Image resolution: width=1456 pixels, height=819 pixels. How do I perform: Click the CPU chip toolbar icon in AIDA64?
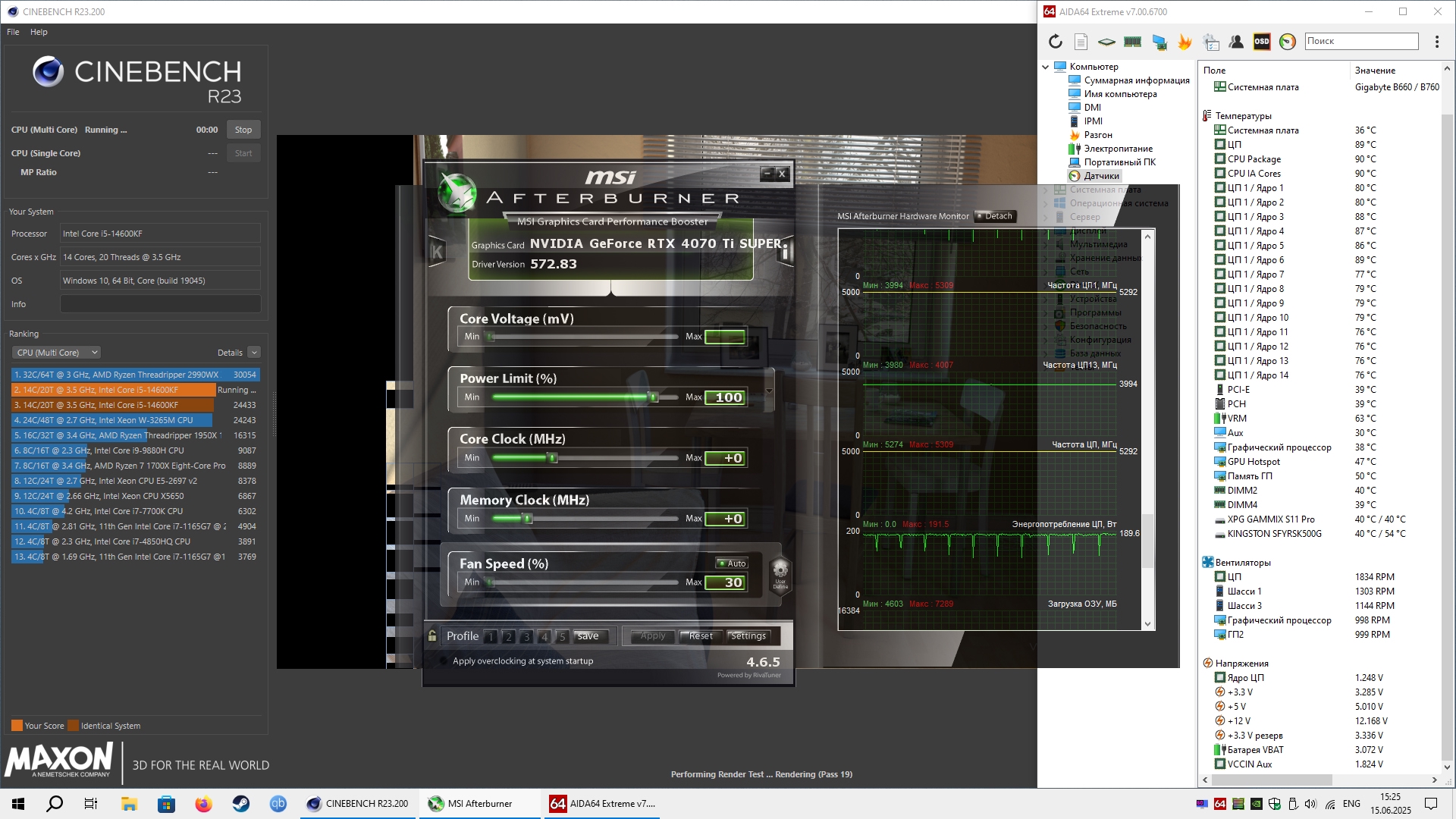tap(1107, 42)
